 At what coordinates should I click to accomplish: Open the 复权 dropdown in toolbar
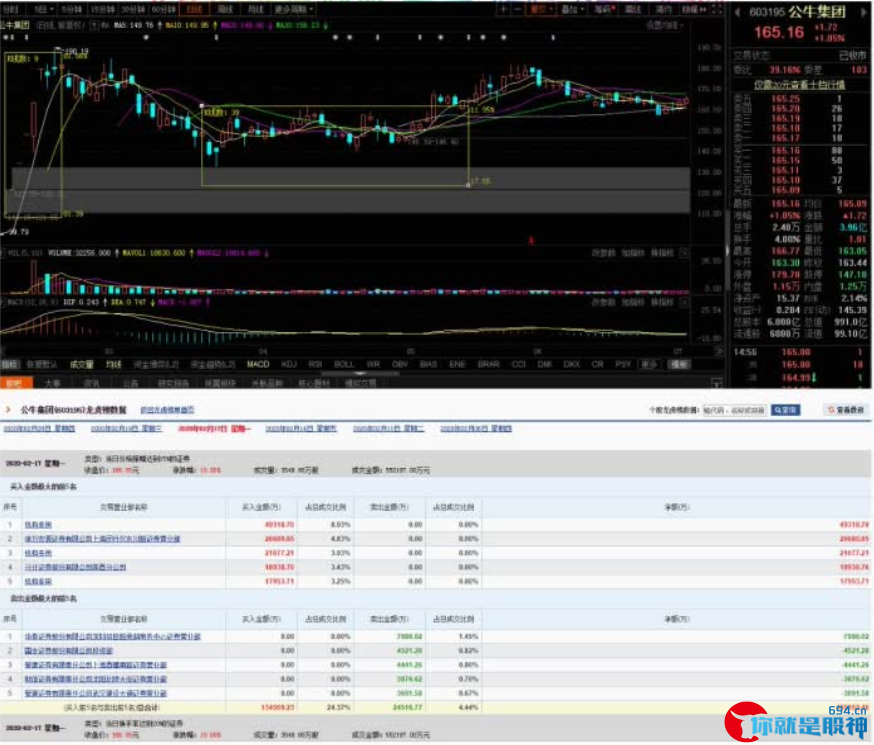pos(541,9)
